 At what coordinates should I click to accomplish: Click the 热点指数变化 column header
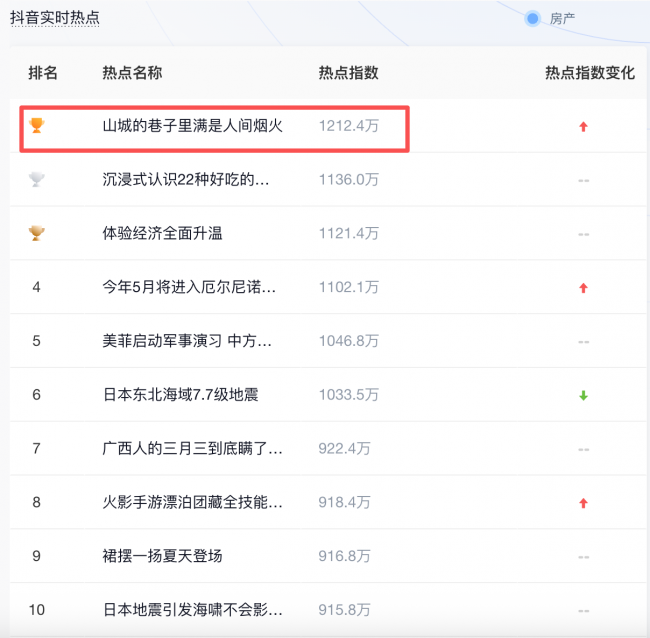coord(589,73)
